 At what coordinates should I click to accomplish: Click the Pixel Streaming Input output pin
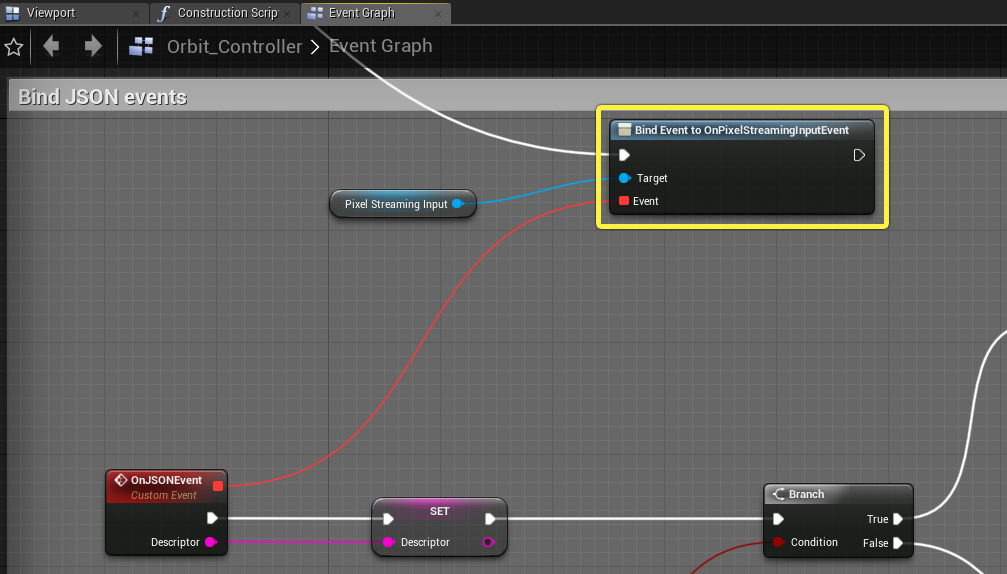tap(458, 204)
